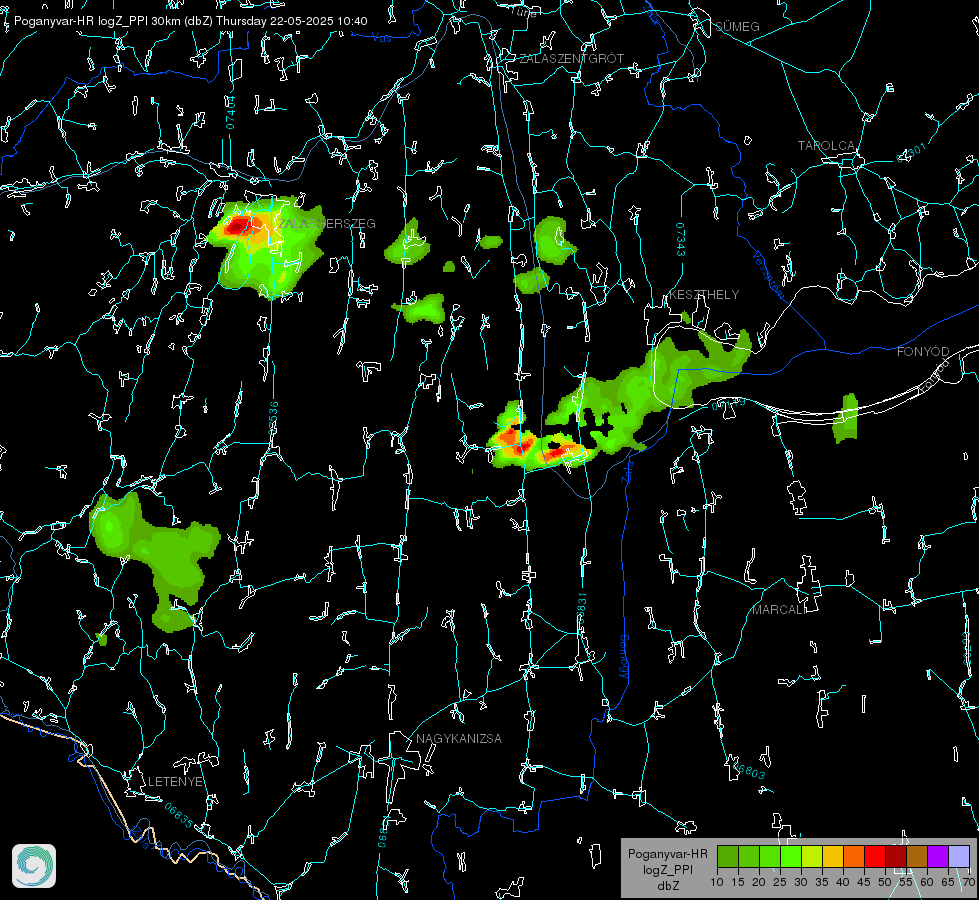979x900 pixels.
Task: Click the Vas county label
Action: point(382,38)
